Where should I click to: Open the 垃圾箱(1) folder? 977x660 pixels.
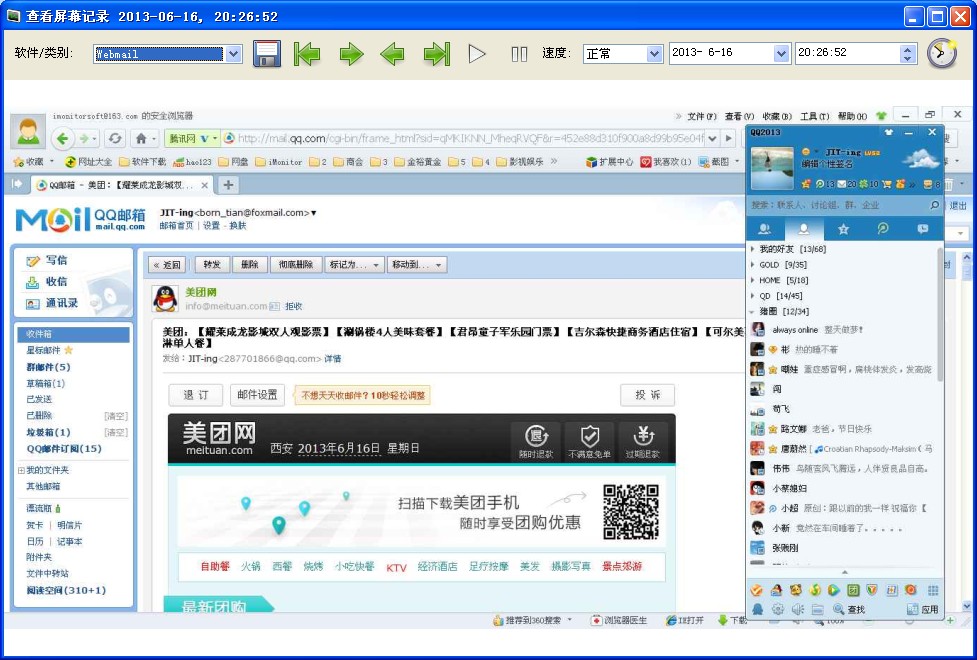[x=48, y=432]
